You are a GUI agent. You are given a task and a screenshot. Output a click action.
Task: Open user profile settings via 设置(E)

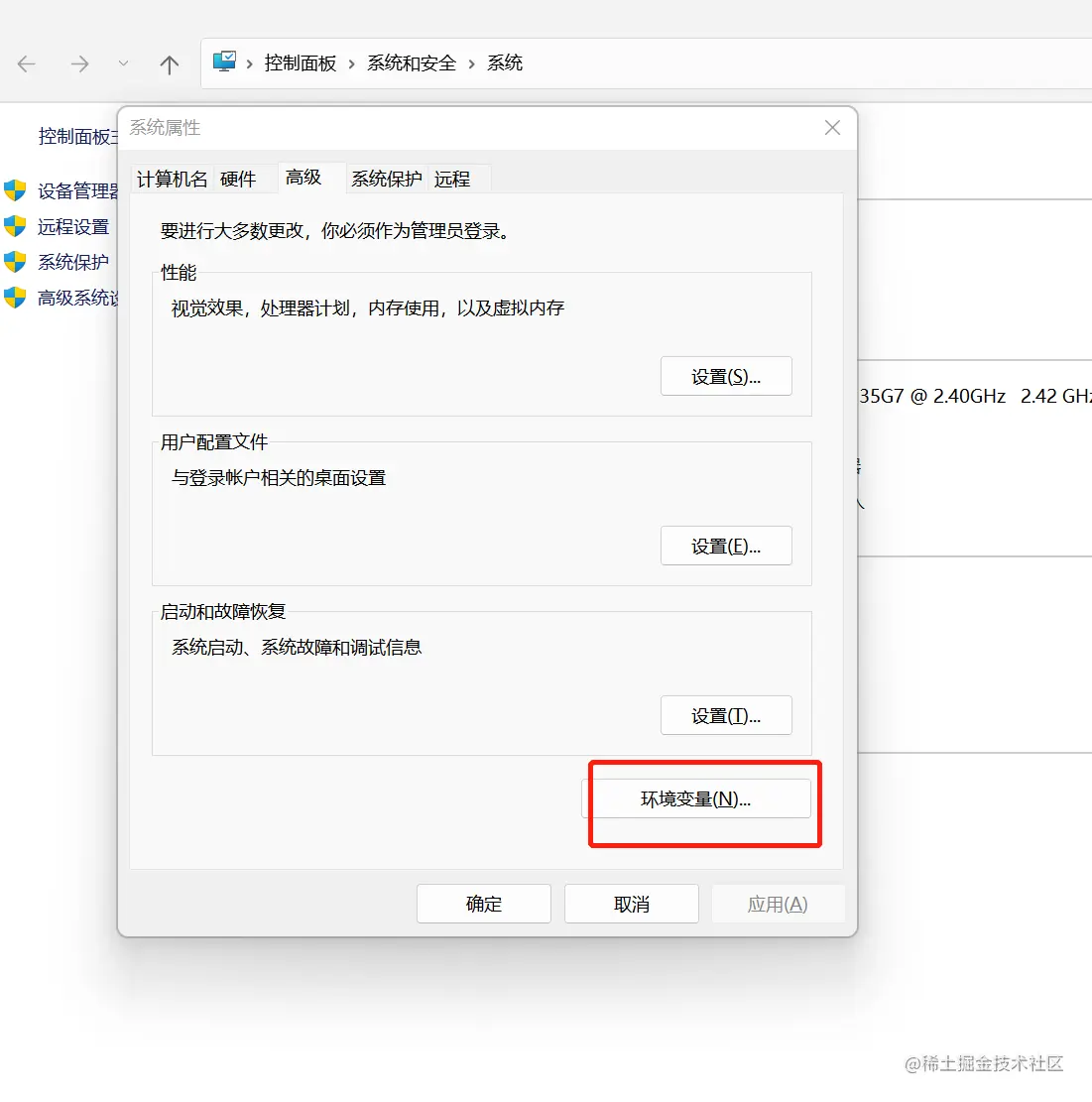click(x=726, y=546)
